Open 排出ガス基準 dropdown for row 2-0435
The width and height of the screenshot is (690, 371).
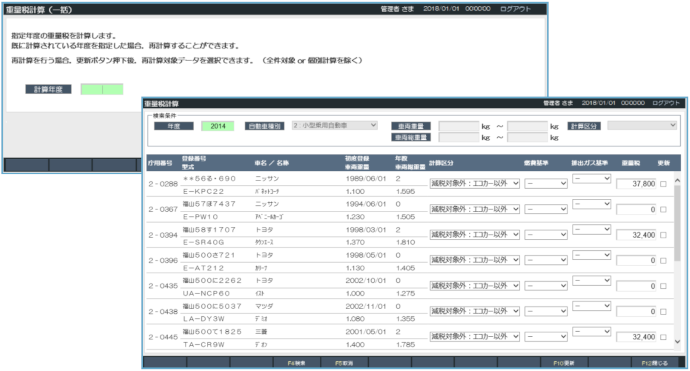pos(591,280)
